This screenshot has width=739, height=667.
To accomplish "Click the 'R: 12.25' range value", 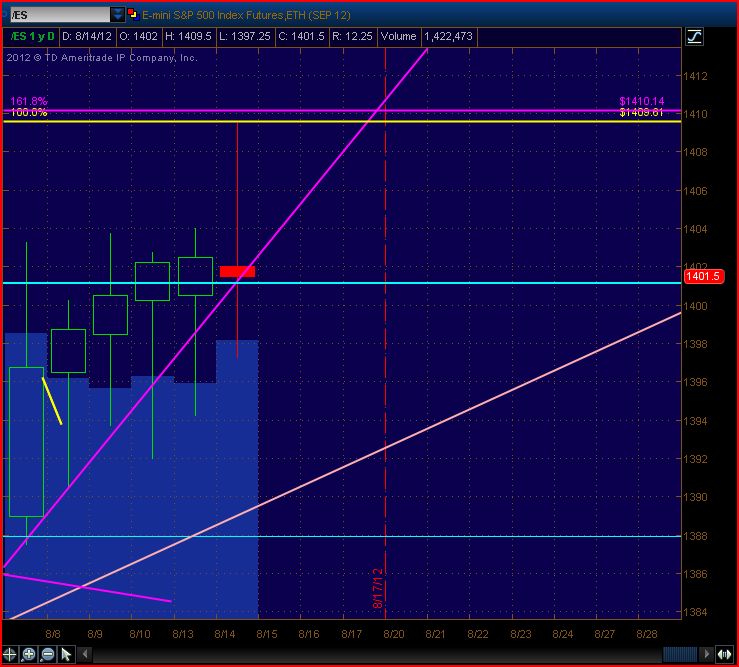I will [x=352, y=36].
